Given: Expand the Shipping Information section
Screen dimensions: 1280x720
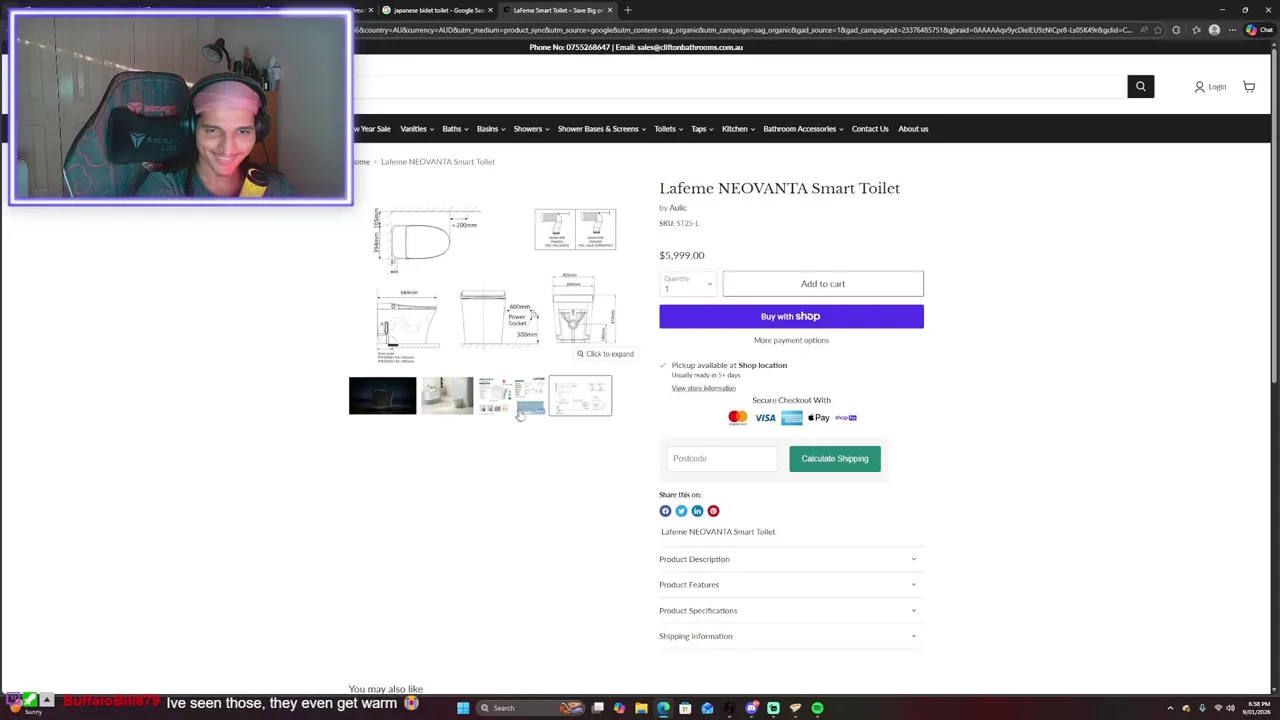Looking at the screenshot, I should point(790,636).
